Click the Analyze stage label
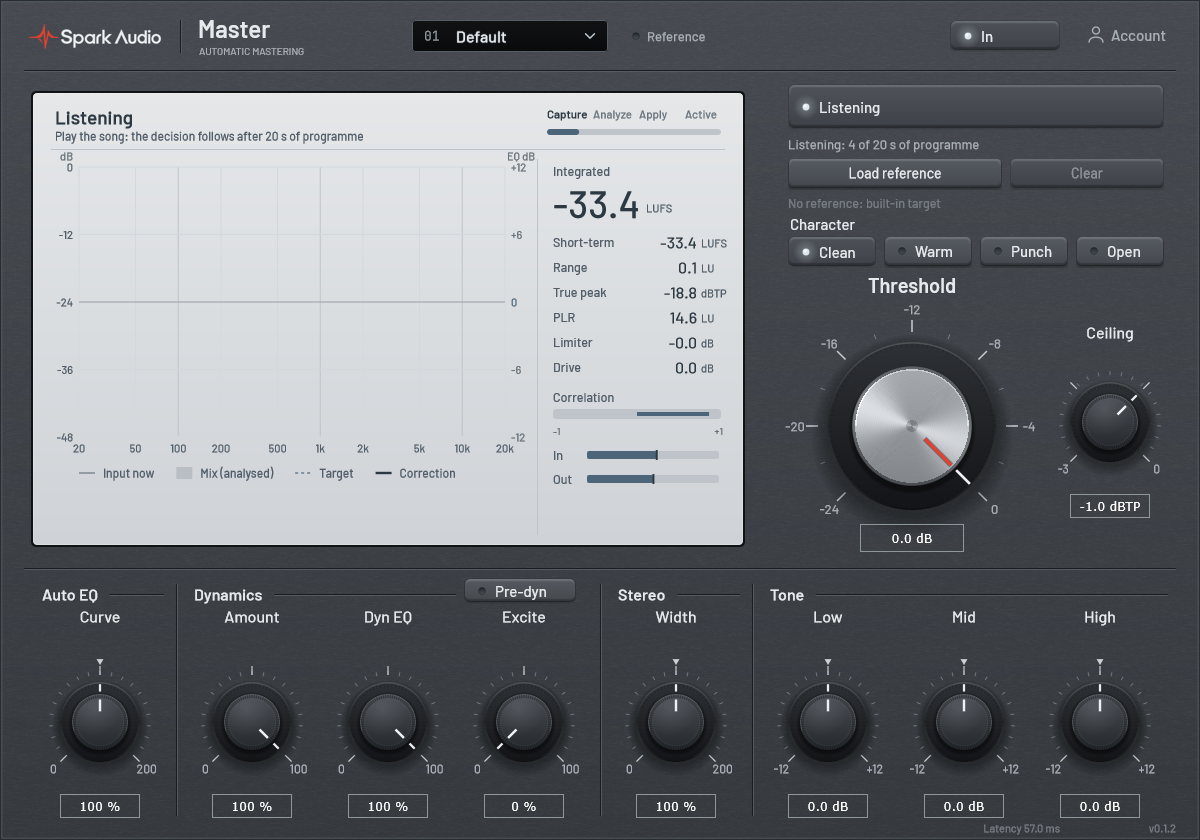The width and height of the screenshot is (1200, 840). coord(612,115)
